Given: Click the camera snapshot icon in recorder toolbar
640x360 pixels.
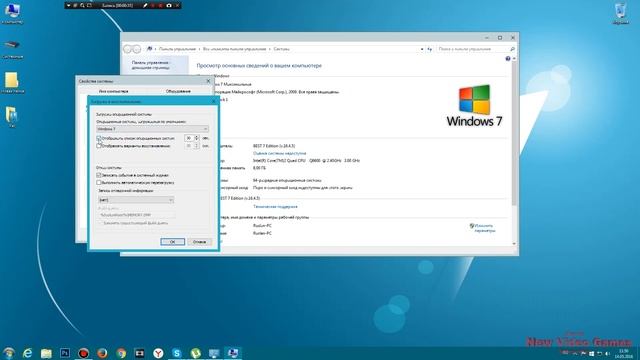Looking at the screenshot, I should (169, 5).
